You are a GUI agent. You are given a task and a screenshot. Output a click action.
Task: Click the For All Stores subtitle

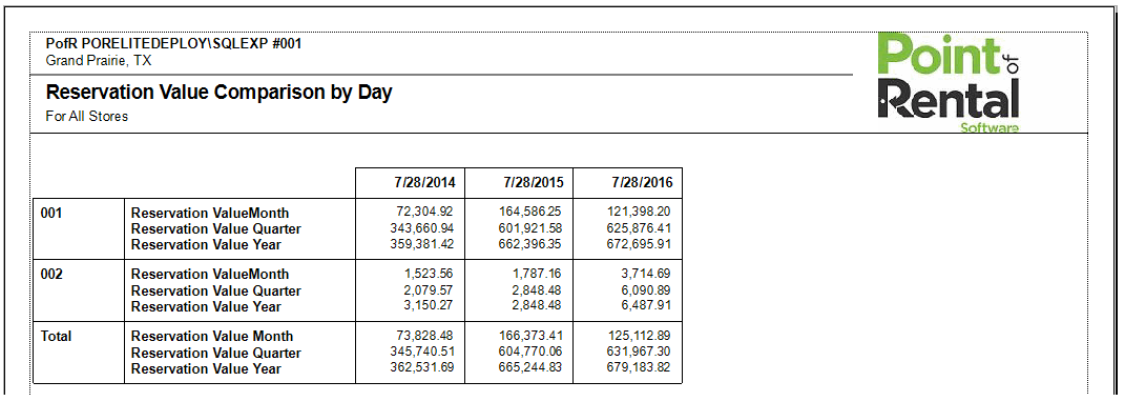click(87, 116)
